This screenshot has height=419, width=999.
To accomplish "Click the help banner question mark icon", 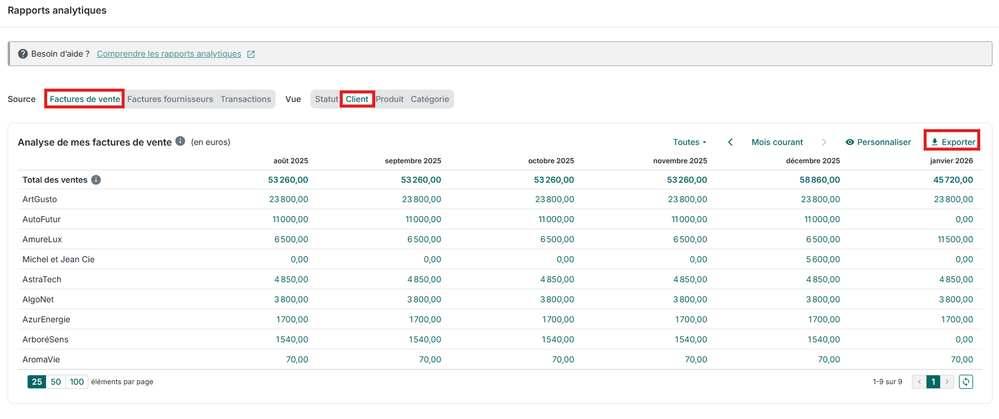I will pyautogui.click(x=20, y=54).
